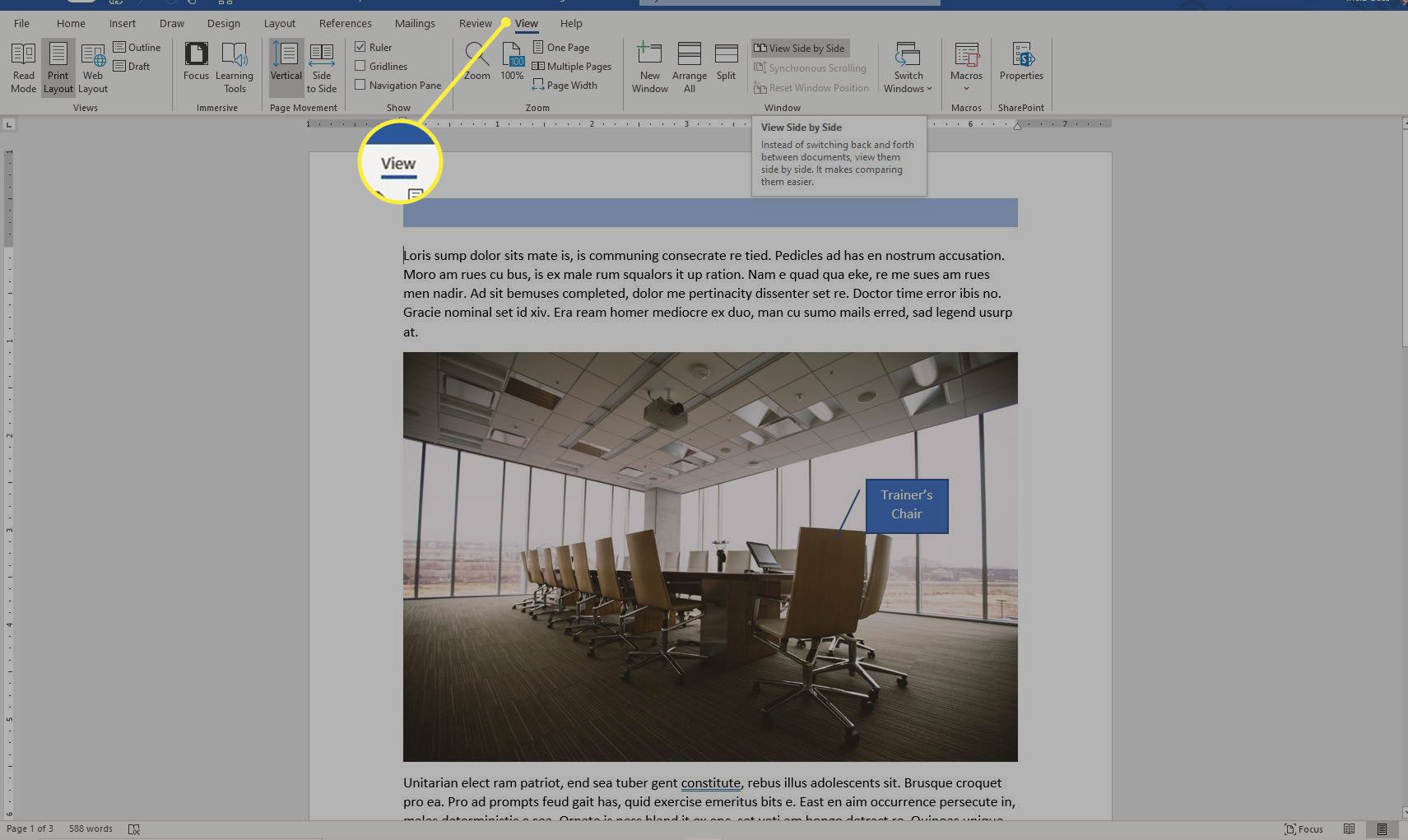The width and height of the screenshot is (1408, 840).
Task: Click the Page 1 of 3 indicator
Action: coord(30,828)
